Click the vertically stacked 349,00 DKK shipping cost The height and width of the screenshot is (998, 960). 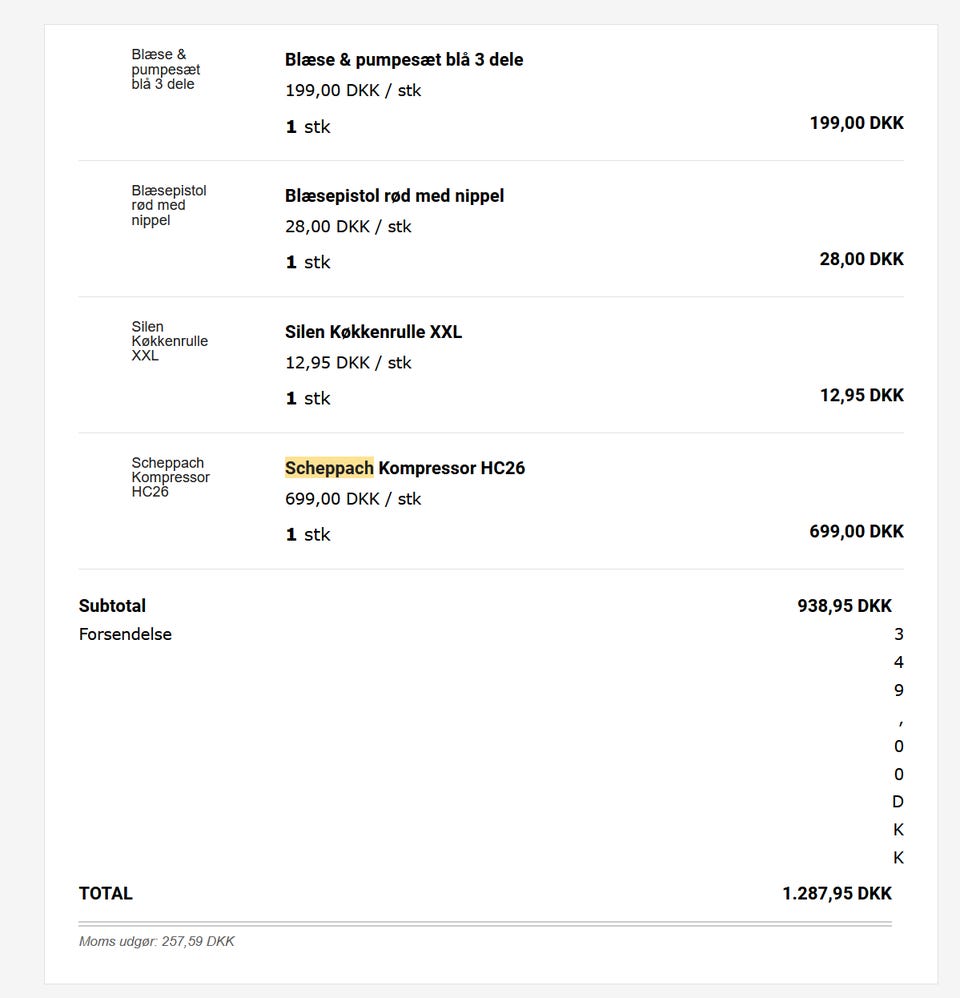coord(898,746)
